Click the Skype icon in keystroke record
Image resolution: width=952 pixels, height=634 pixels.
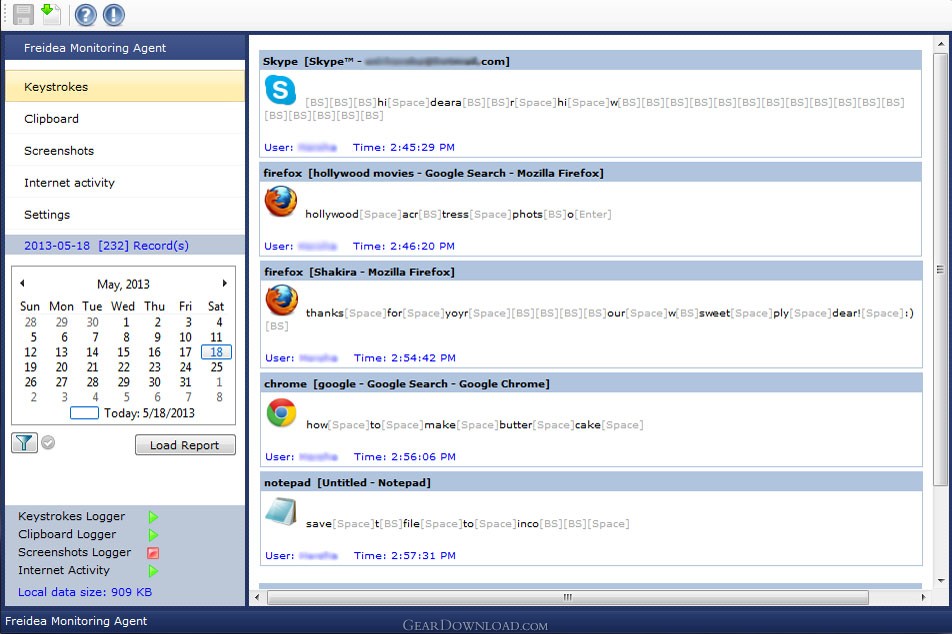pos(280,90)
